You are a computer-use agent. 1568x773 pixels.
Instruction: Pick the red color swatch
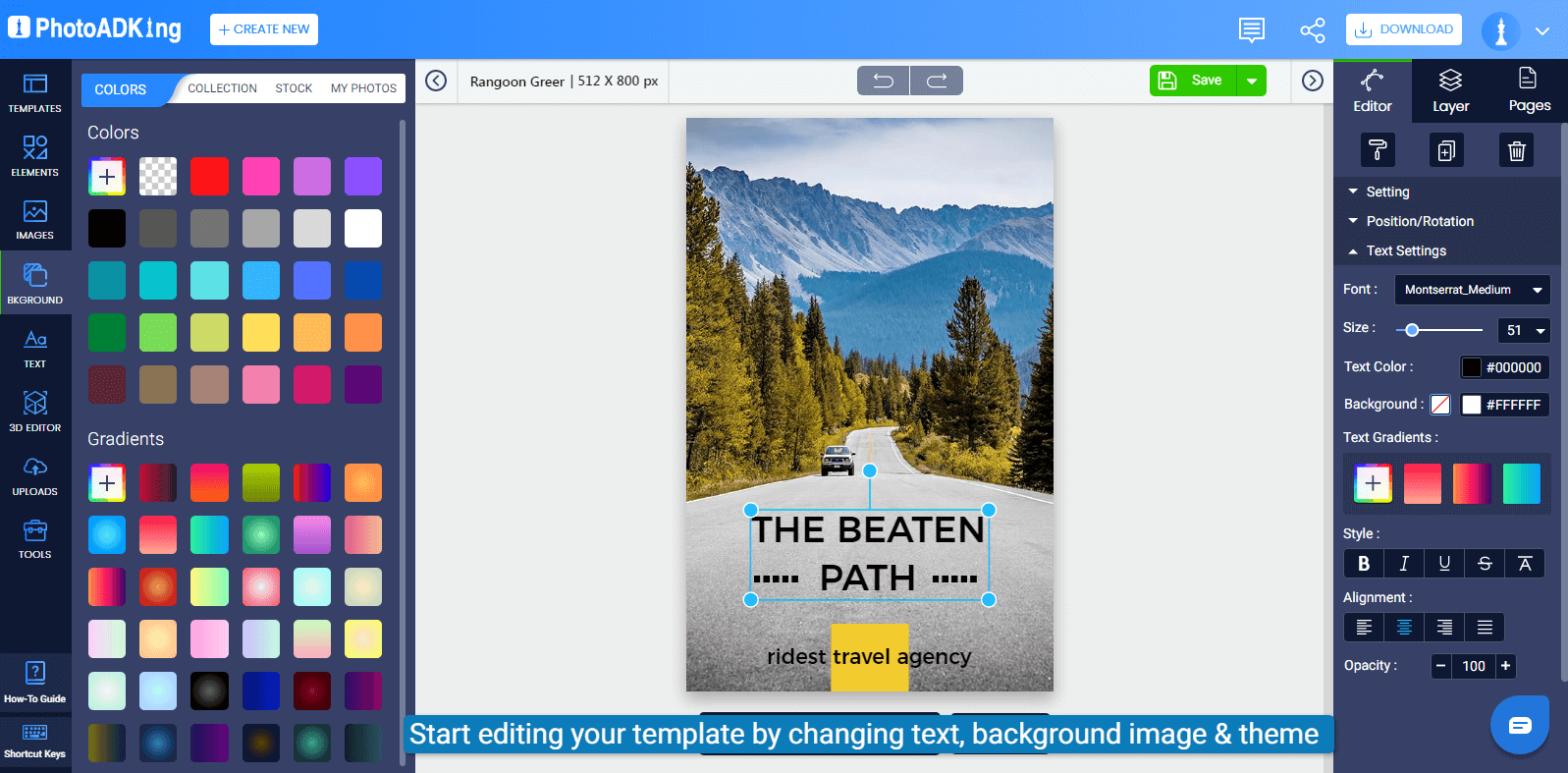pyautogui.click(x=209, y=177)
